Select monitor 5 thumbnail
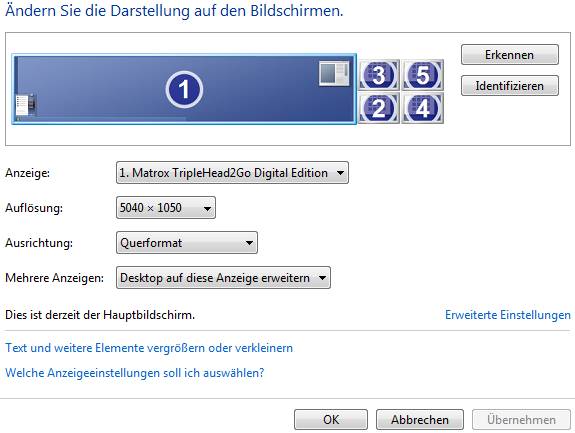575x433 pixels. tap(422, 75)
